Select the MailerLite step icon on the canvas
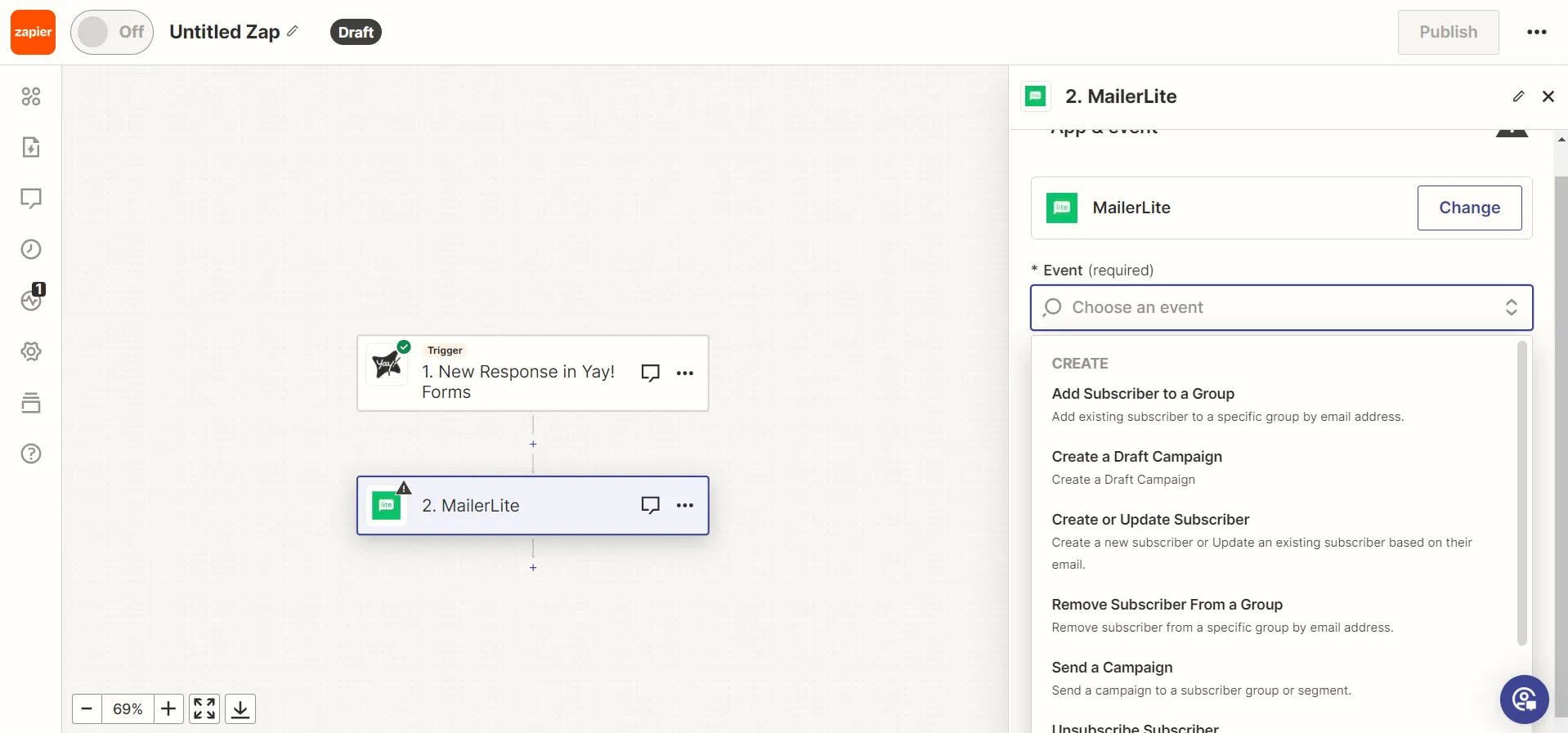This screenshot has height=733, width=1568. pyautogui.click(x=387, y=505)
